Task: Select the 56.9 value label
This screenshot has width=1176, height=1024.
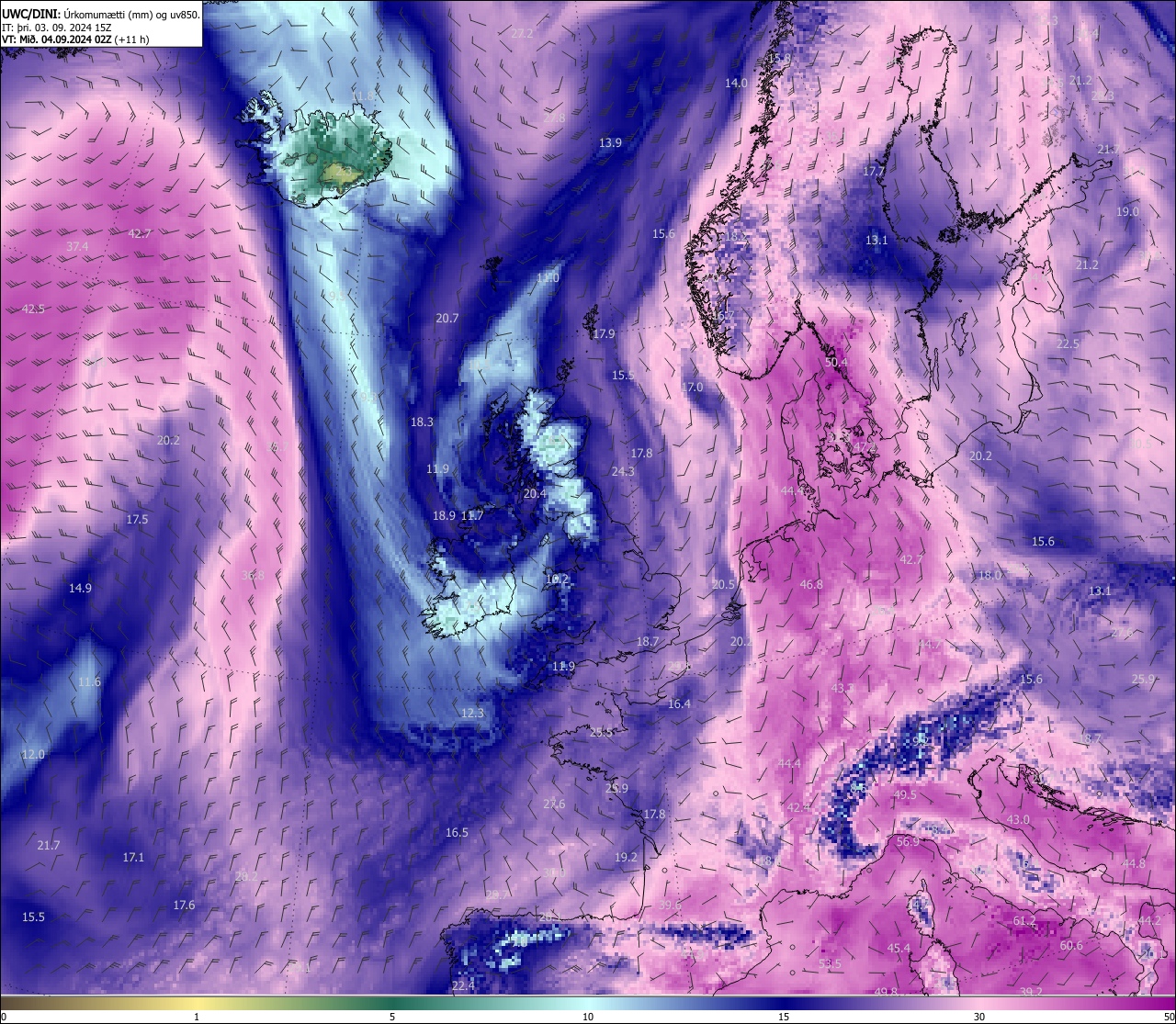Action: (908, 841)
